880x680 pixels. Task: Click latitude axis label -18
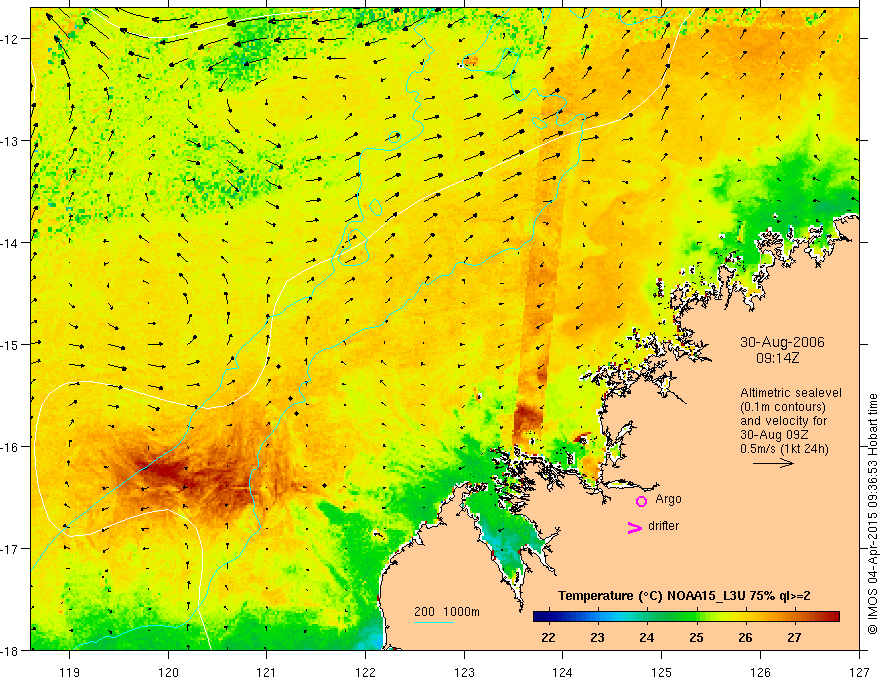(10, 650)
